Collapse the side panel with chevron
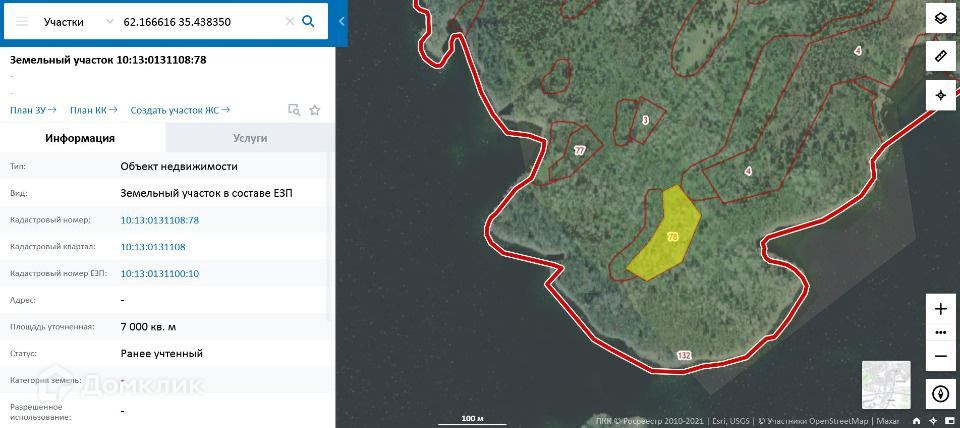 tap(342, 21)
